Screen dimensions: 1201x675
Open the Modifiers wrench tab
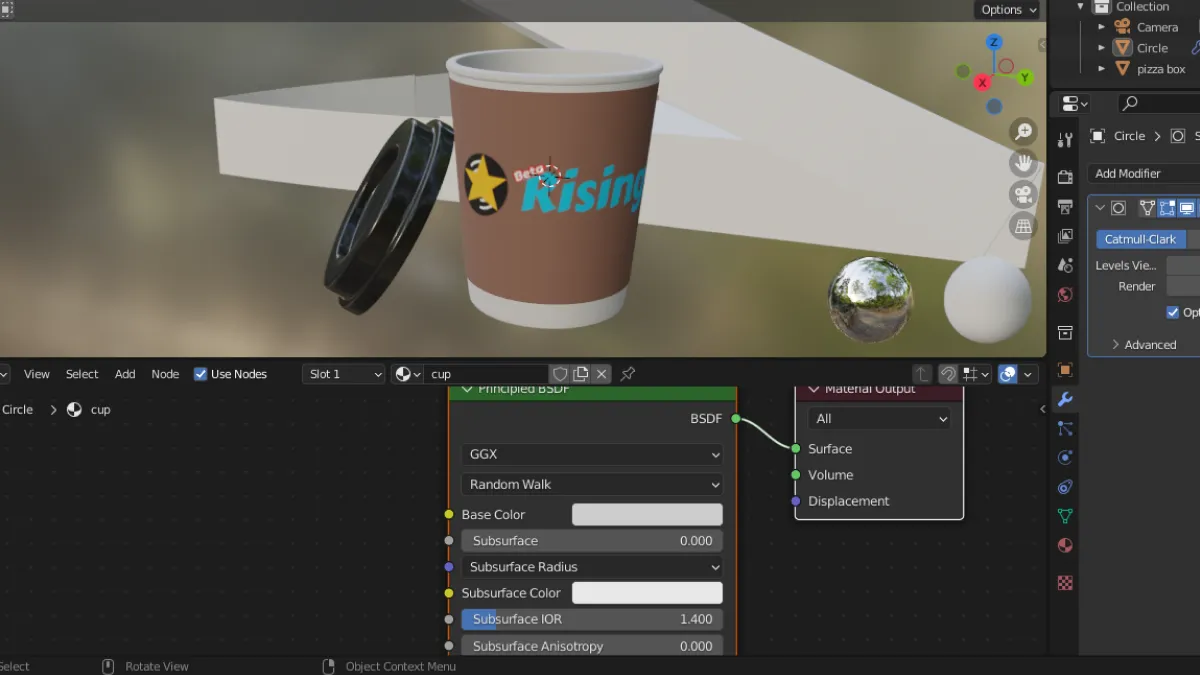point(1065,399)
